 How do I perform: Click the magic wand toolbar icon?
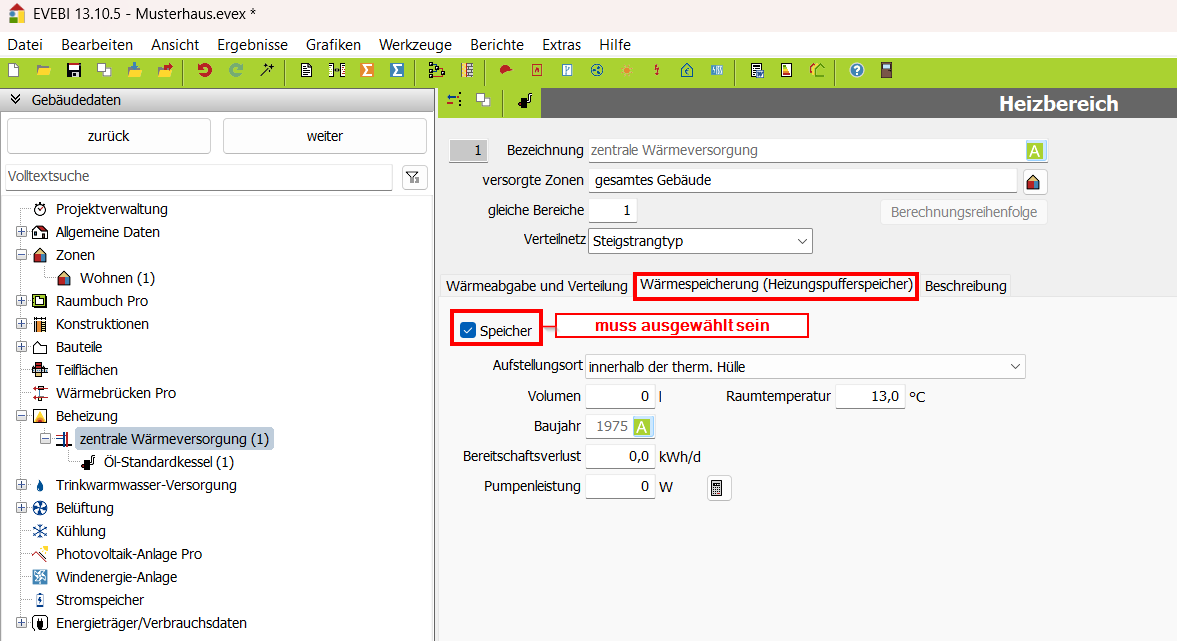[x=267, y=70]
